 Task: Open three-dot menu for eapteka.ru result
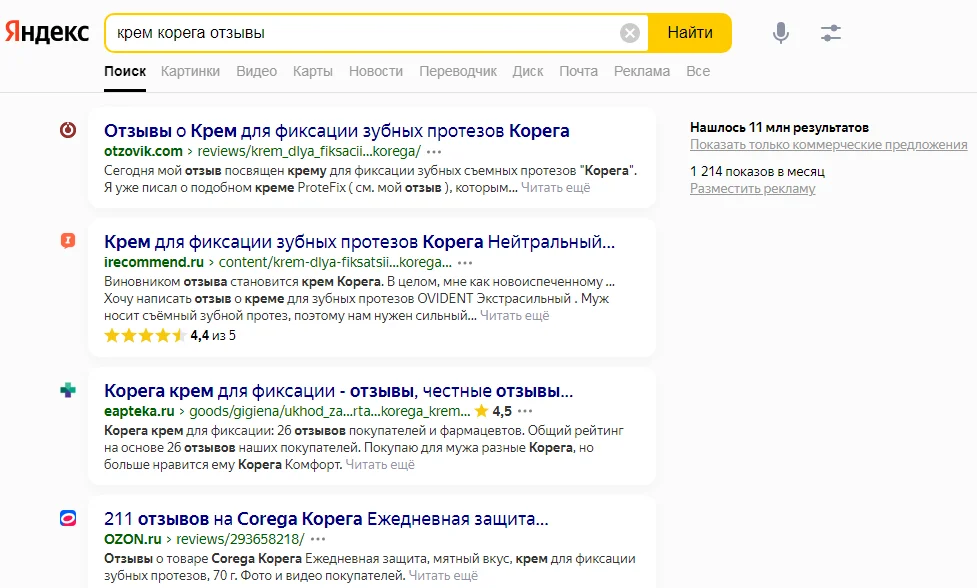tap(525, 411)
